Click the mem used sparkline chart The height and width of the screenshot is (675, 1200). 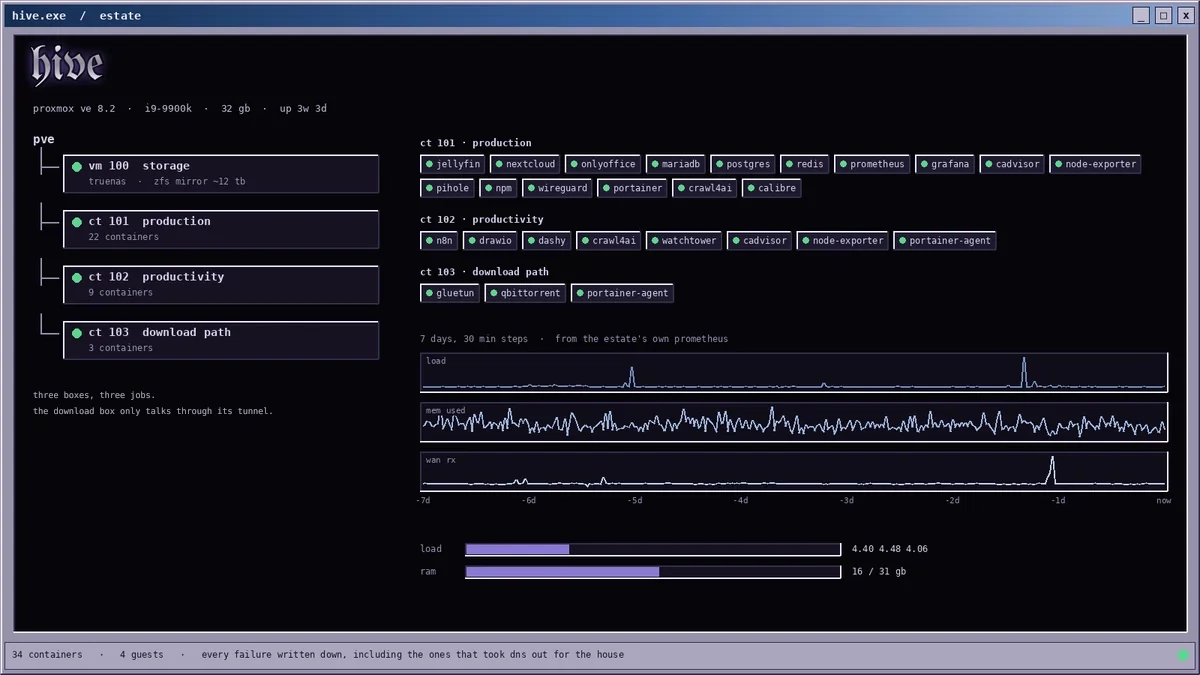coord(794,422)
